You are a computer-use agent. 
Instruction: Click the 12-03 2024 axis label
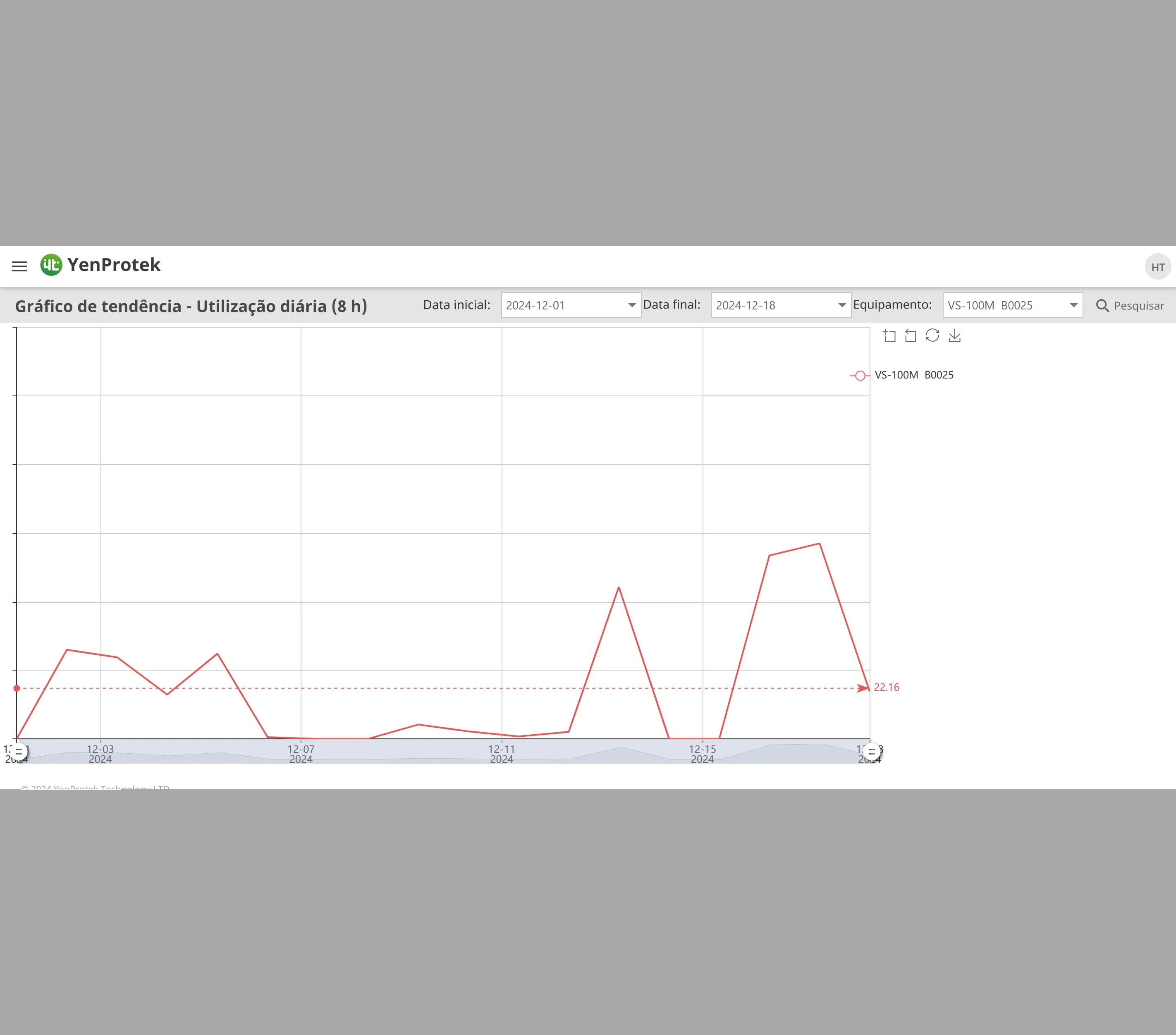(100, 754)
